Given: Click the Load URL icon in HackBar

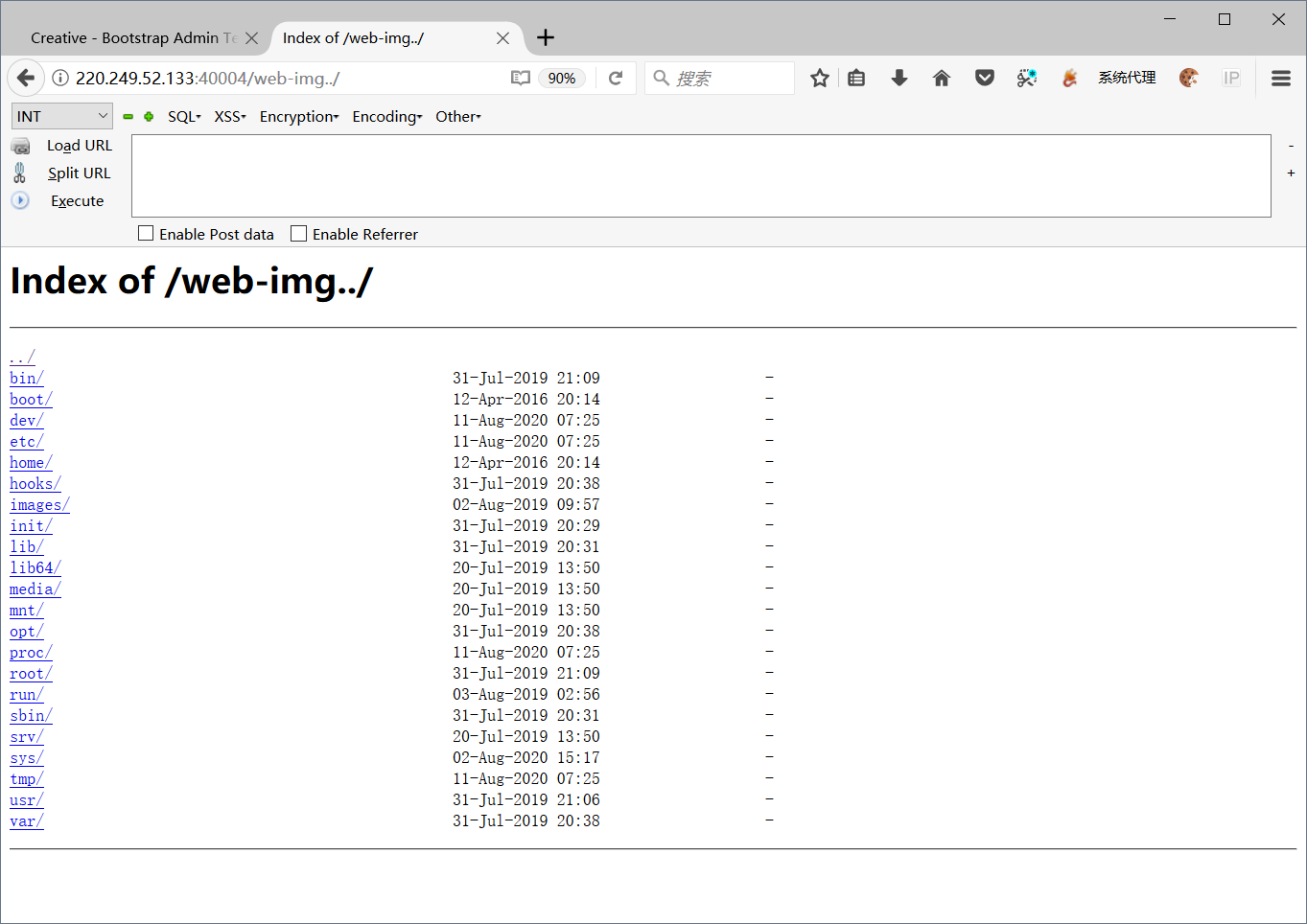Looking at the screenshot, I should click(x=21, y=146).
